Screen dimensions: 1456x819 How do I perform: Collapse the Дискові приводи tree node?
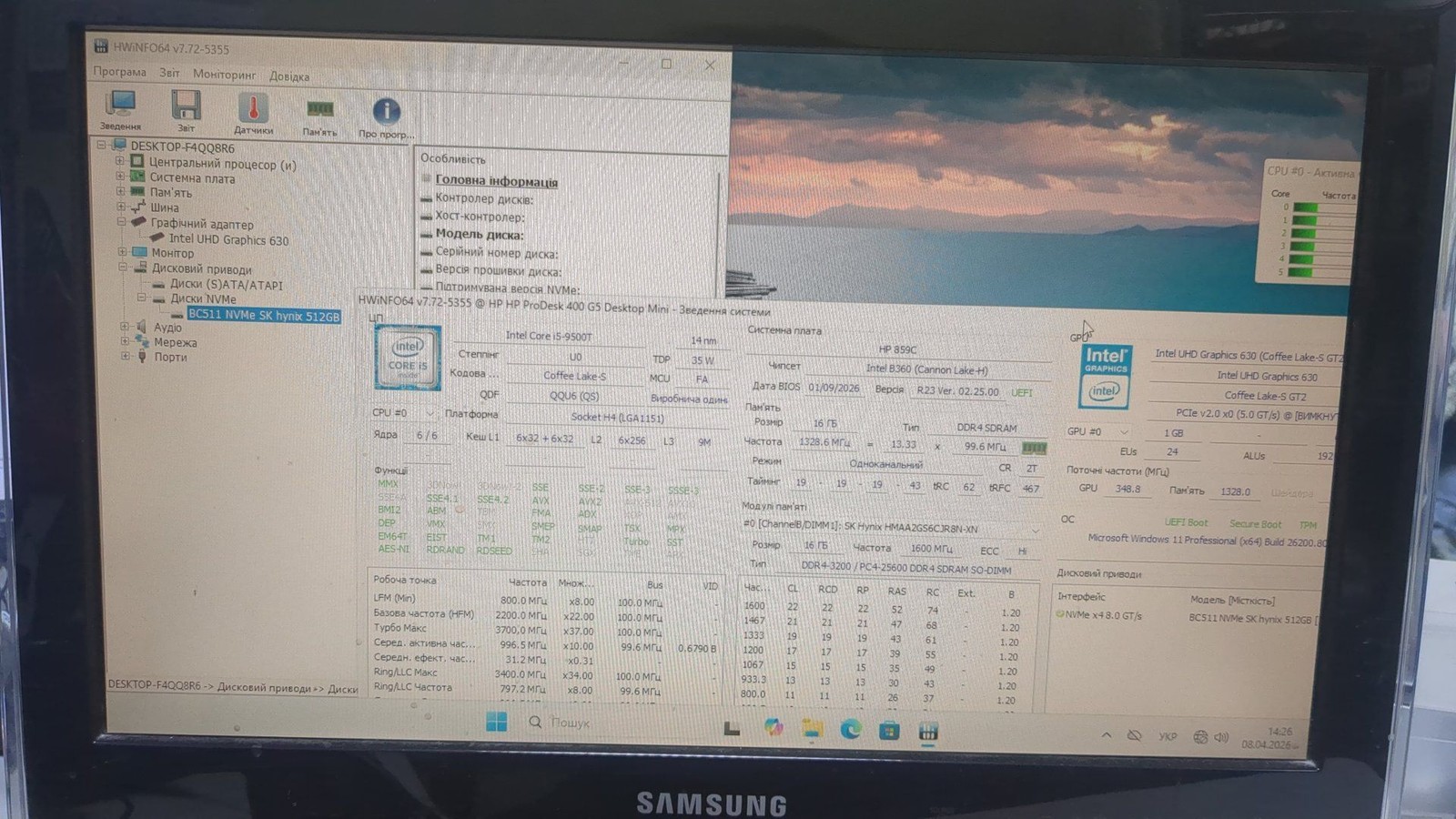[x=122, y=268]
